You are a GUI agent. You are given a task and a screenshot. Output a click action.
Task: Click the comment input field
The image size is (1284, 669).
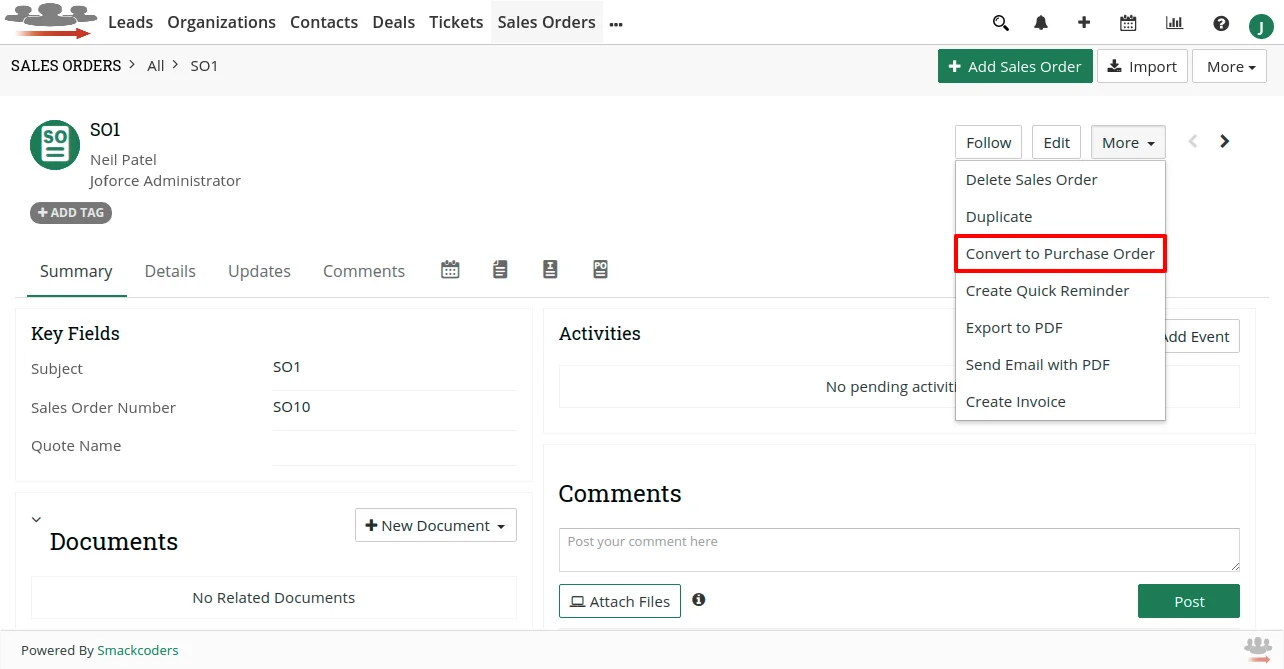point(898,549)
